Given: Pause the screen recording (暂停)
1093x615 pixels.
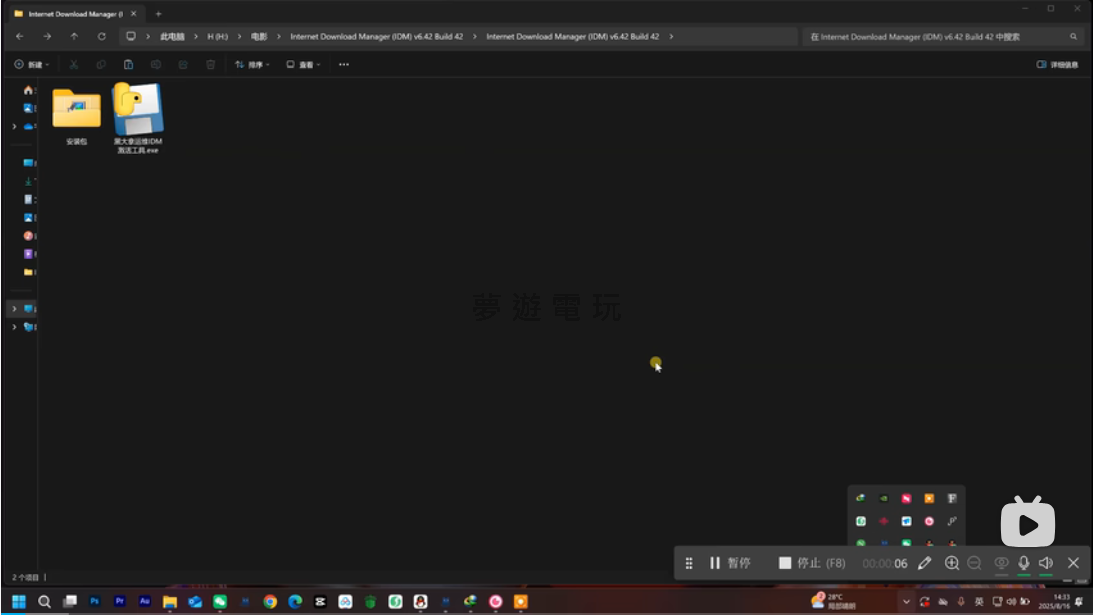Looking at the screenshot, I should click(730, 563).
